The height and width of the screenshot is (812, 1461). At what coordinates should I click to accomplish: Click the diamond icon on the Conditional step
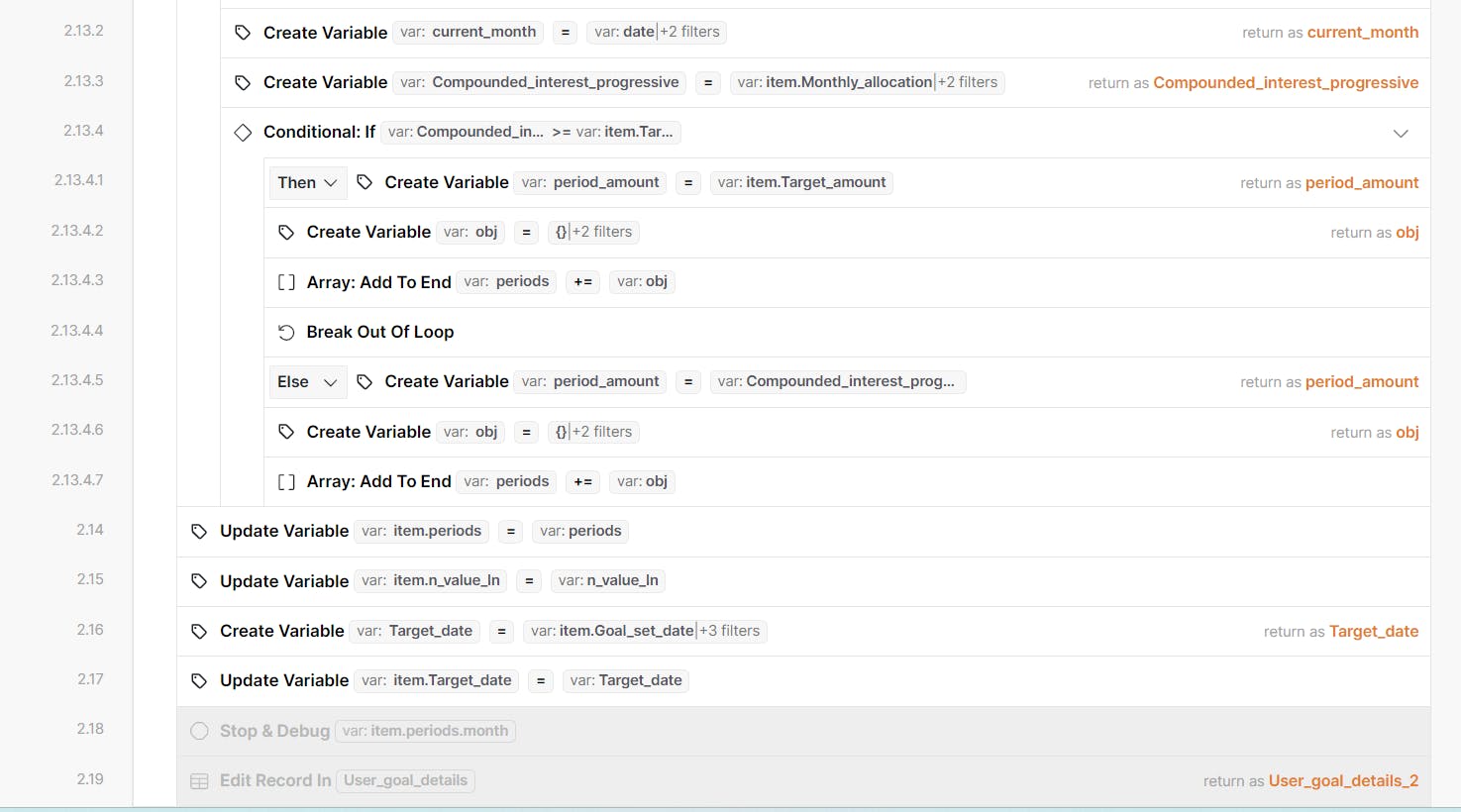point(243,133)
